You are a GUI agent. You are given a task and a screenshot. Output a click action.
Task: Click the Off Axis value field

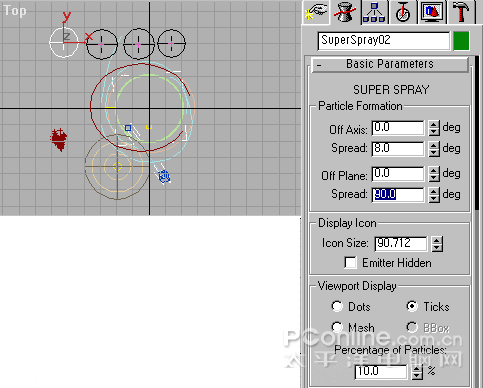[x=398, y=128]
